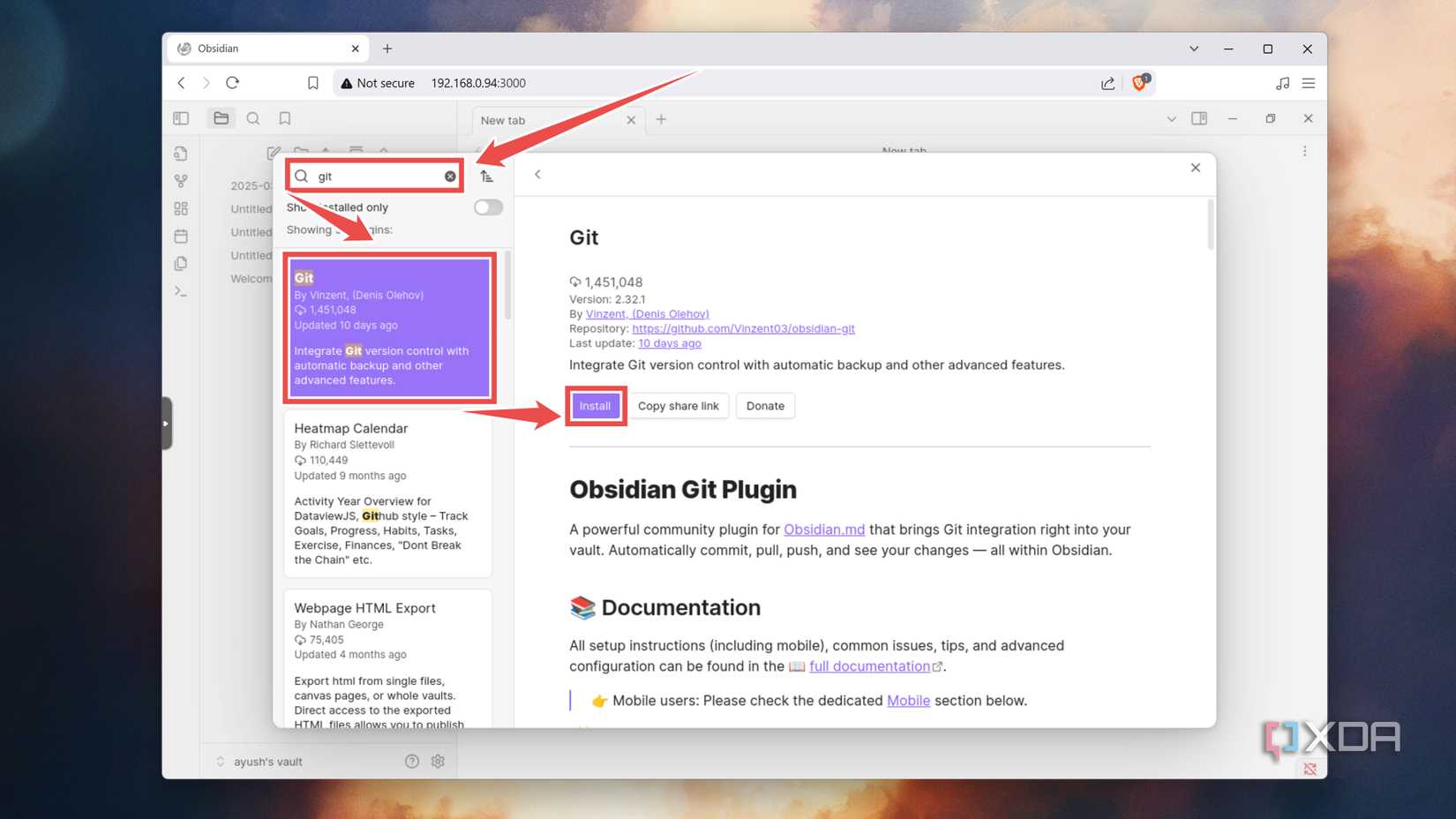Screen dimensions: 1456x819
Task: Click the Donate button
Action: pos(765,406)
